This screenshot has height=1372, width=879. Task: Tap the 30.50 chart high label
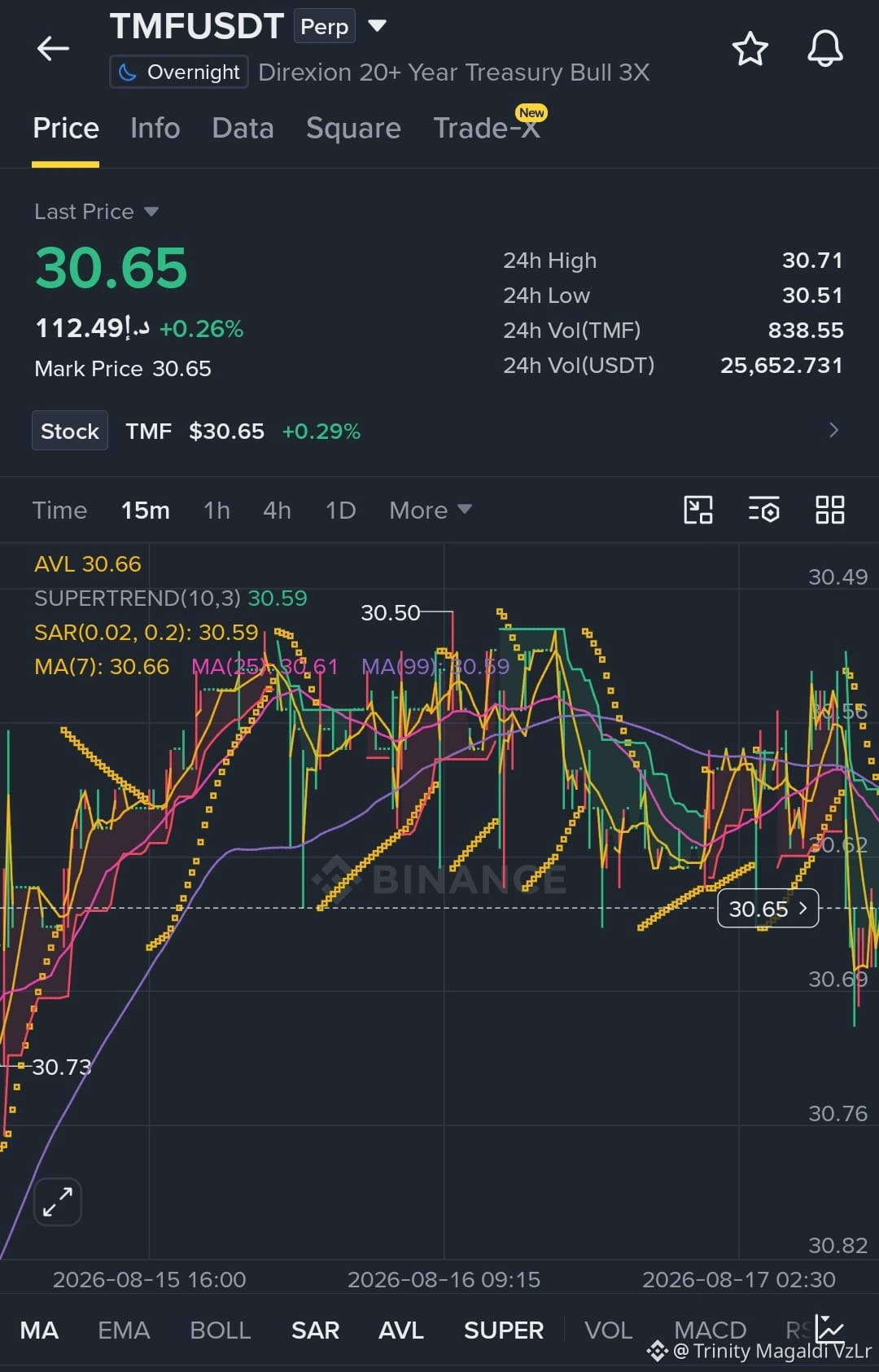click(390, 612)
